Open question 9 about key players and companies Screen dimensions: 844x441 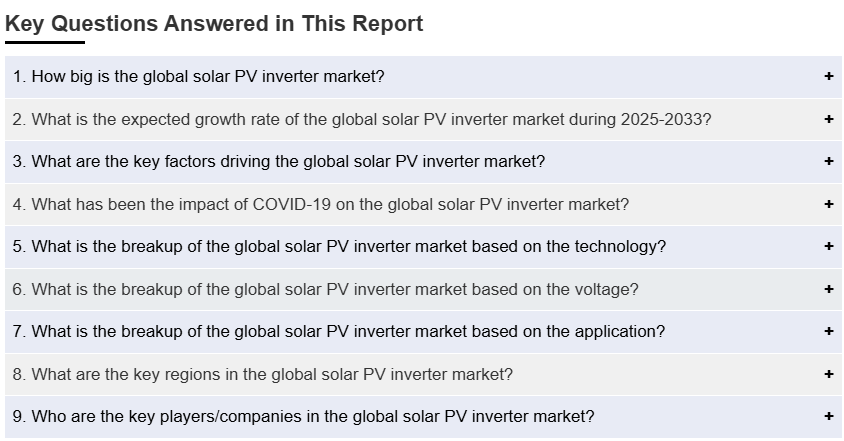point(303,416)
